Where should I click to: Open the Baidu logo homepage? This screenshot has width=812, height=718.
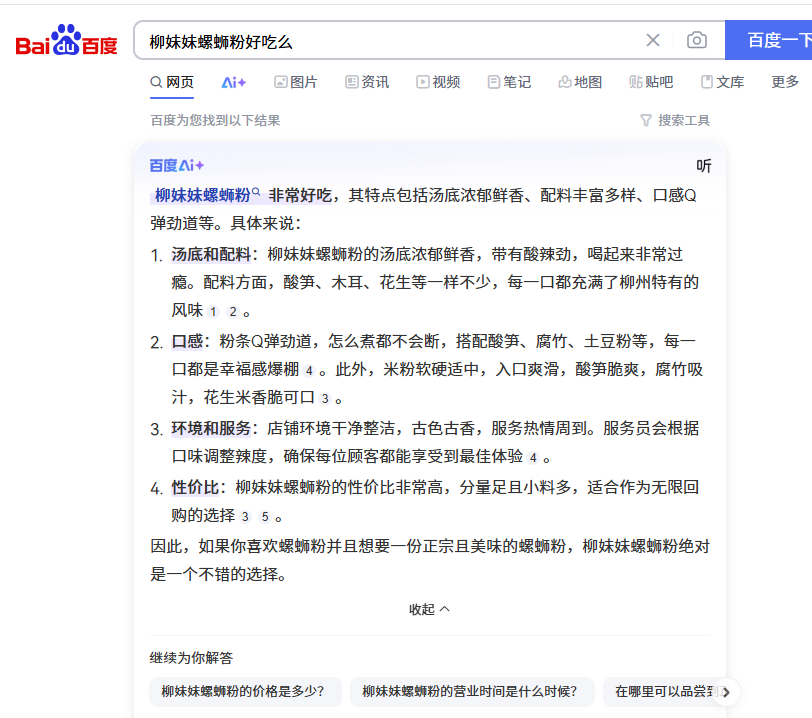pyautogui.click(x=66, y=40)
